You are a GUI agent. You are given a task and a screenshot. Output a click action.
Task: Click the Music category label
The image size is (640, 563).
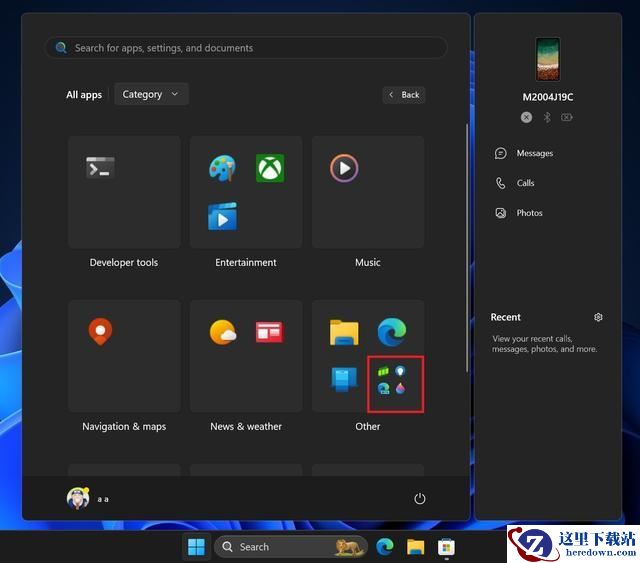(368, 263)
